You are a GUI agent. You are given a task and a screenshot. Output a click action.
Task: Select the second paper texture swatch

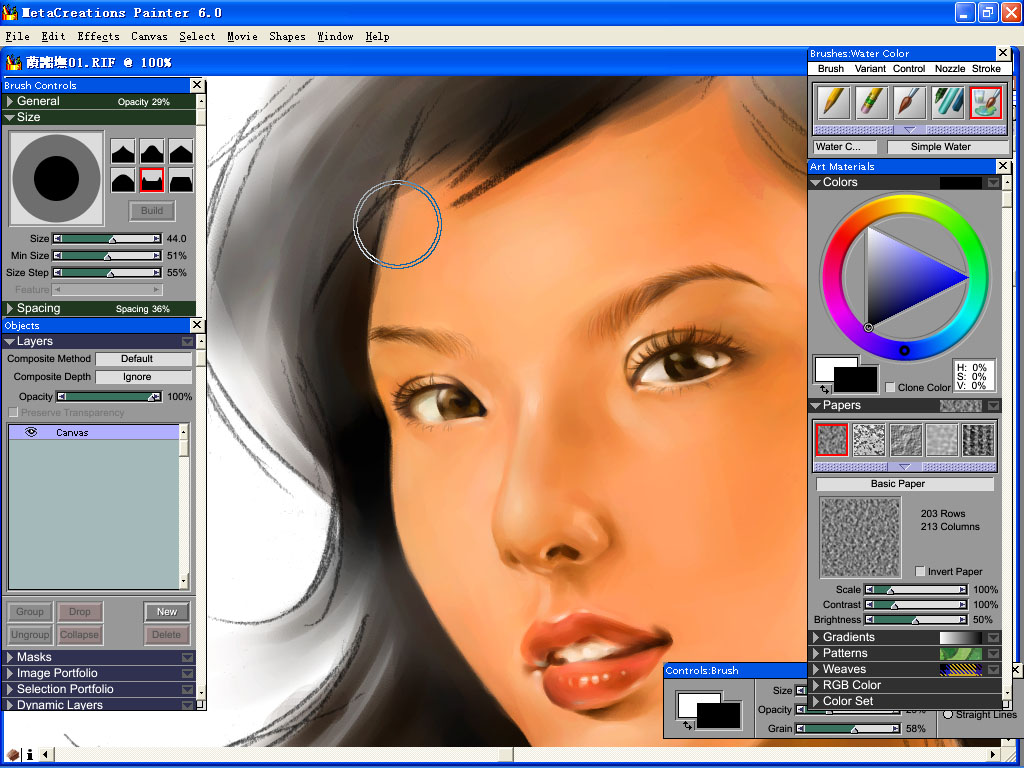869,440
